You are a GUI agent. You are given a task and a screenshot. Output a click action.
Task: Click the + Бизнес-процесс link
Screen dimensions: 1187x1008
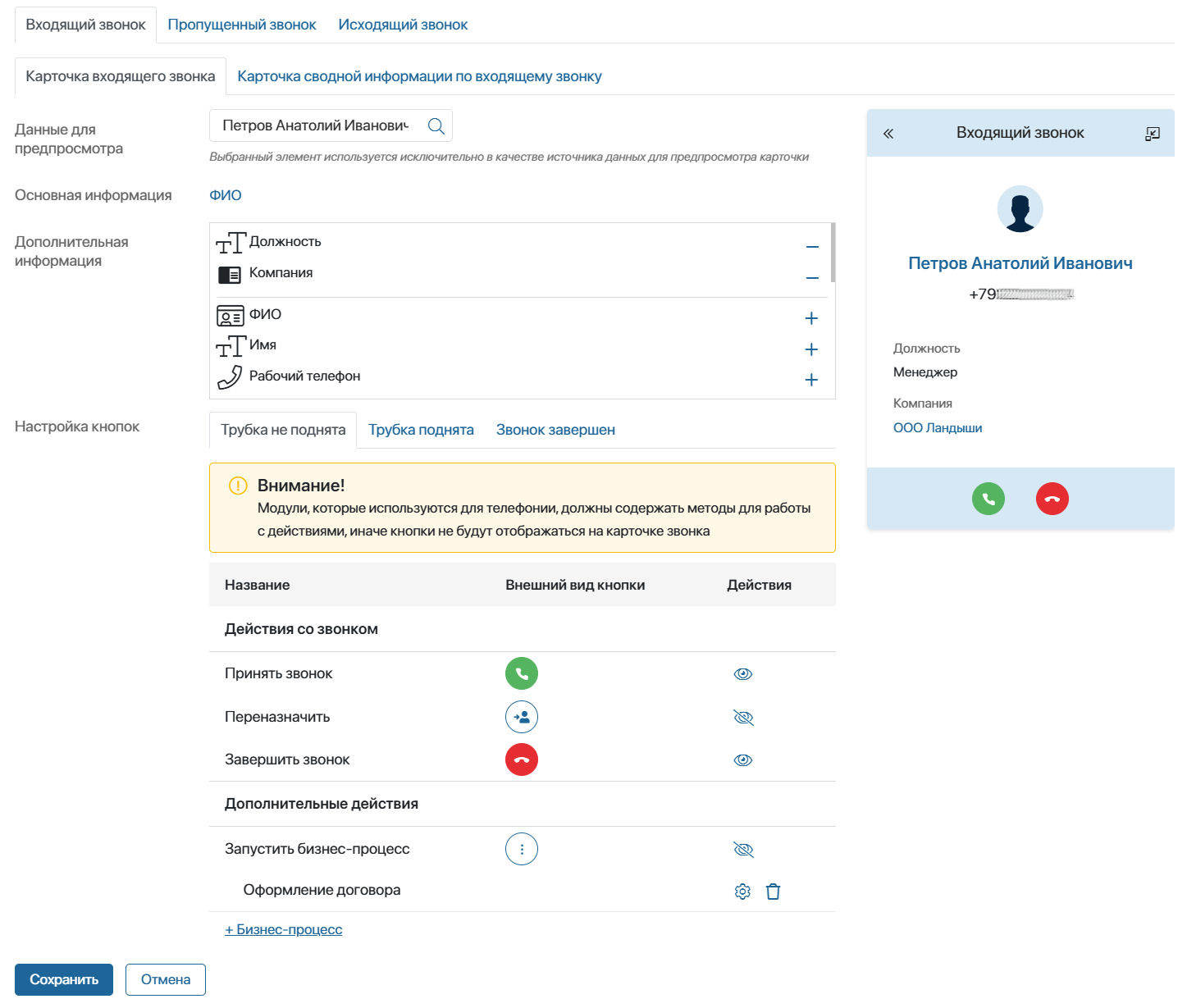(284, 929)
